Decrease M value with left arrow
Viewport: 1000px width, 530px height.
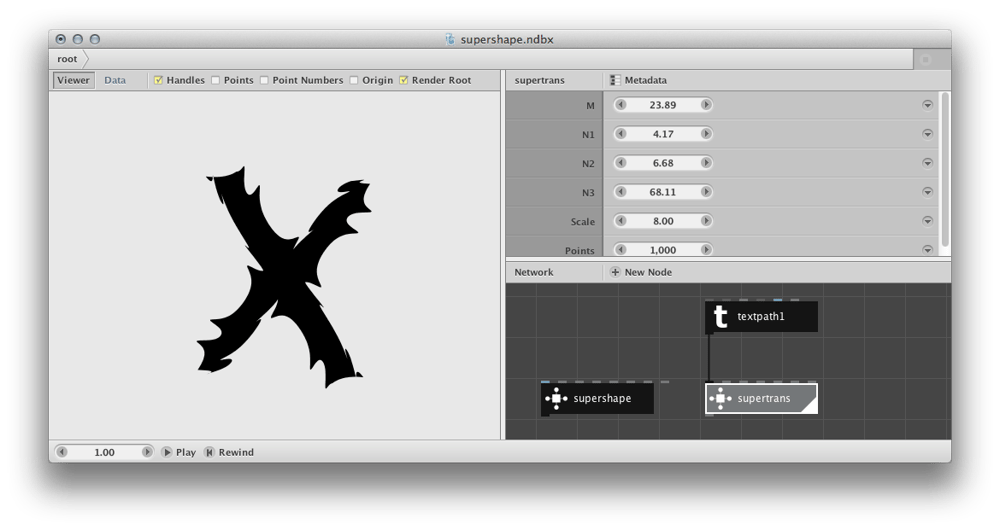click(621, 105)
